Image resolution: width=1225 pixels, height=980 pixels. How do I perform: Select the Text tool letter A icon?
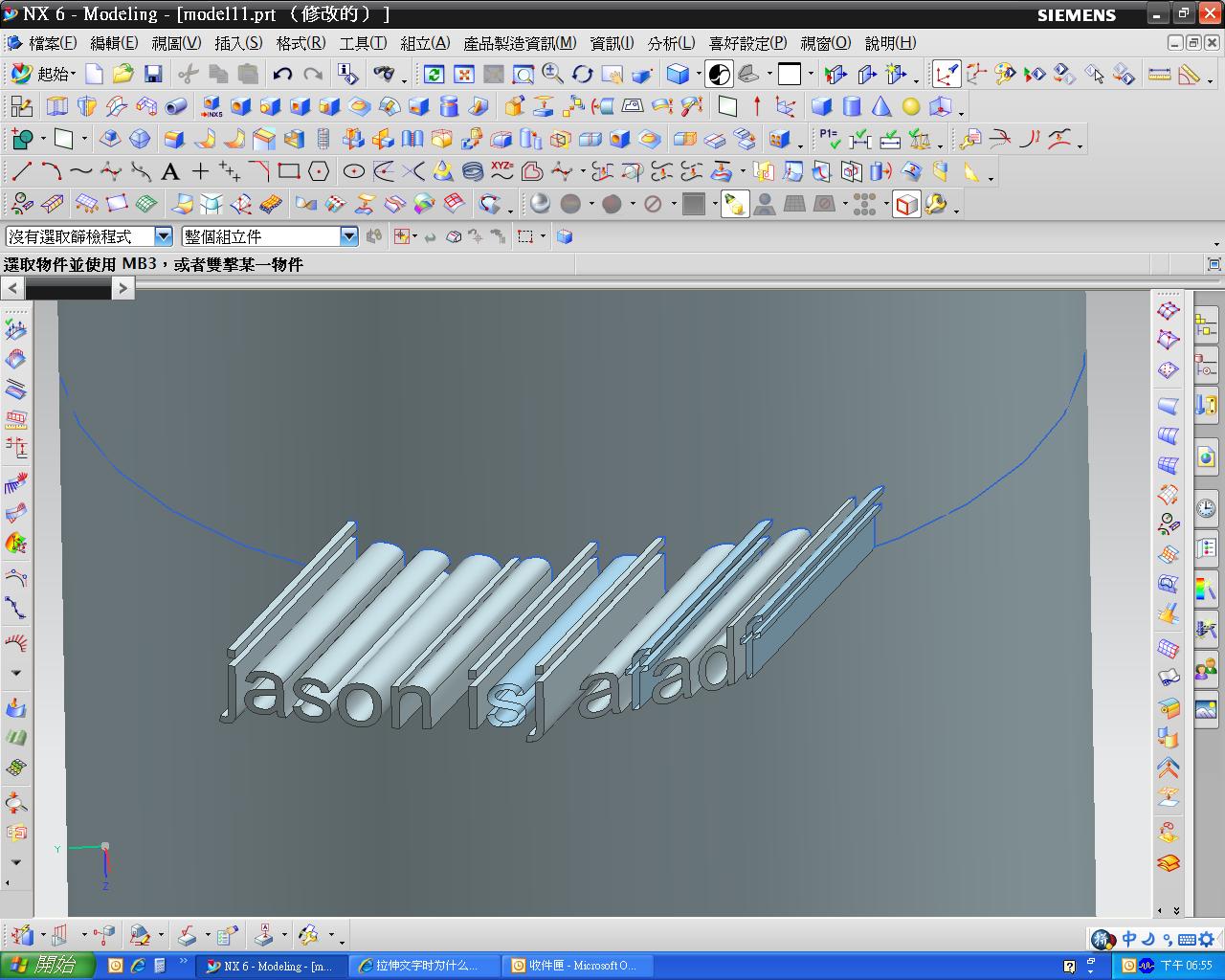point(170,171)
